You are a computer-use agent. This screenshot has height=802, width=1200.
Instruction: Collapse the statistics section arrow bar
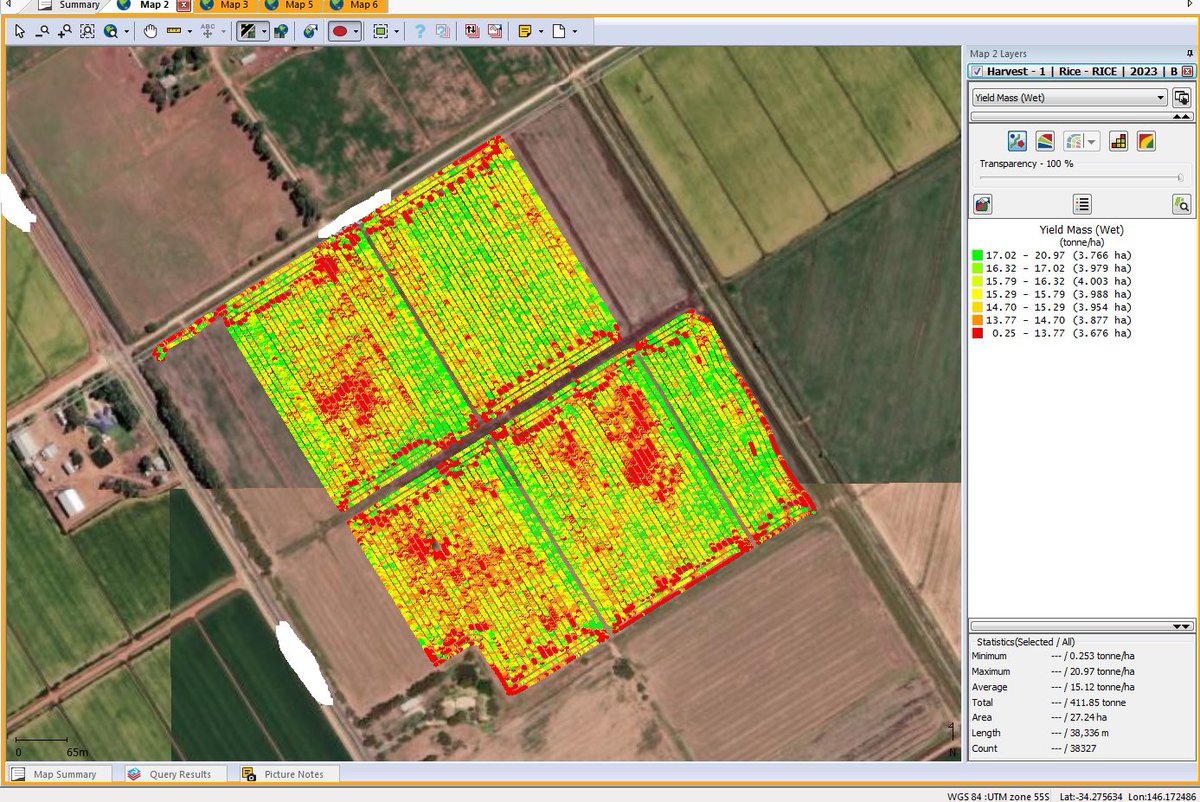pyautogui.click(x=1082, y=626)
